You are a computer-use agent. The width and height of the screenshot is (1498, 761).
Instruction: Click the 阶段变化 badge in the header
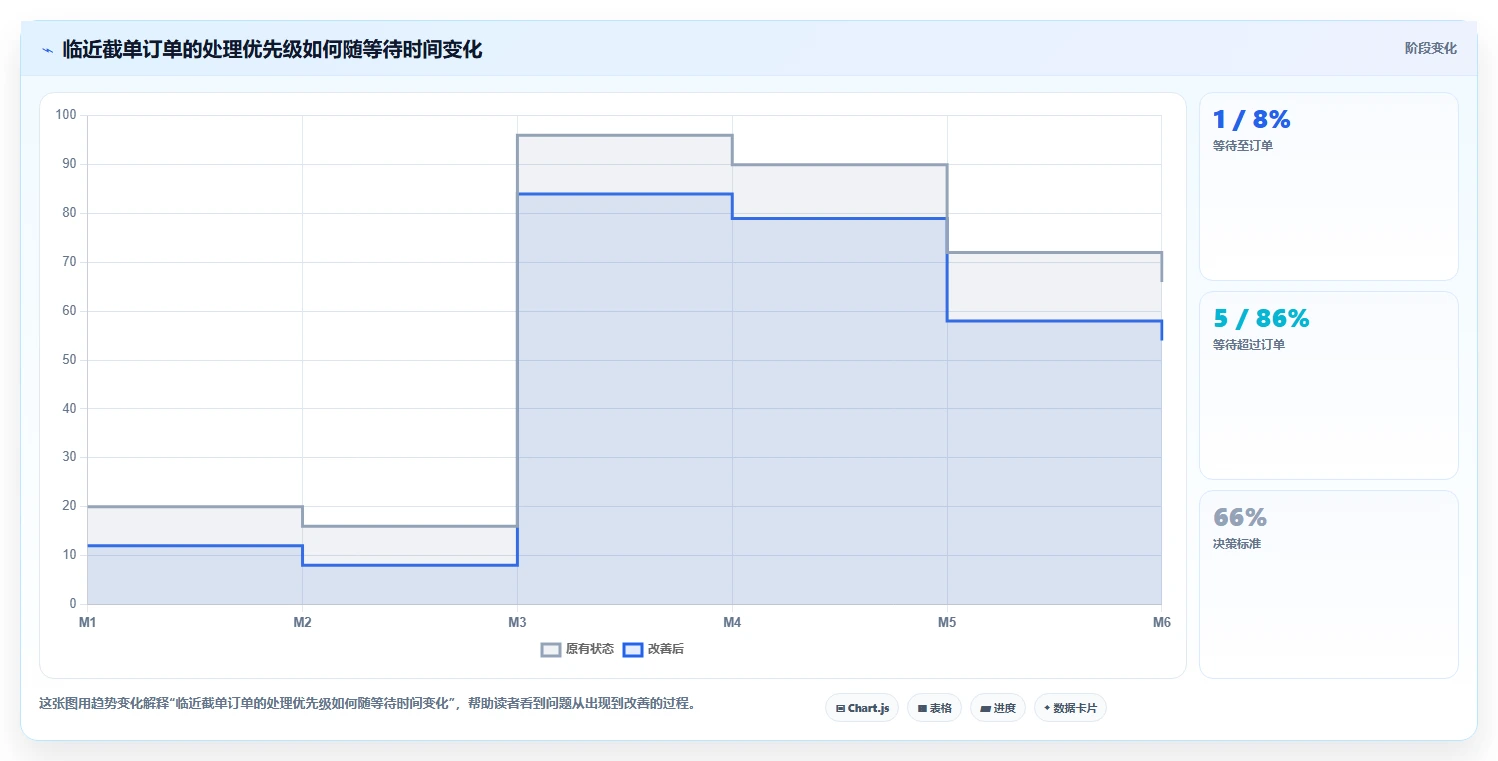[1430, 48]
